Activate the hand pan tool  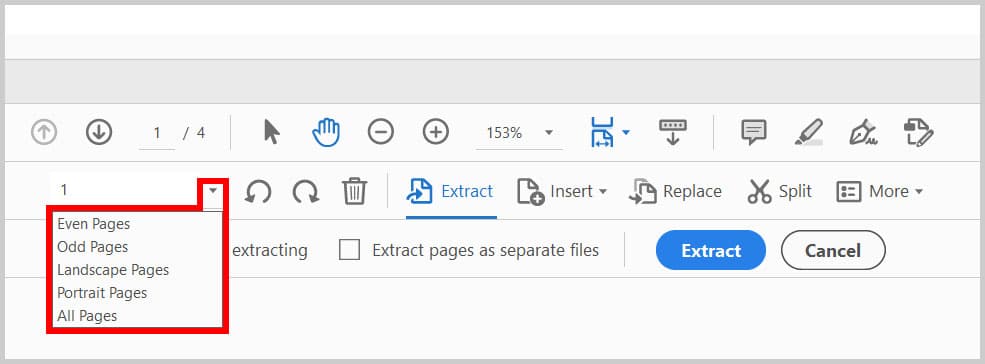(326, 133)
